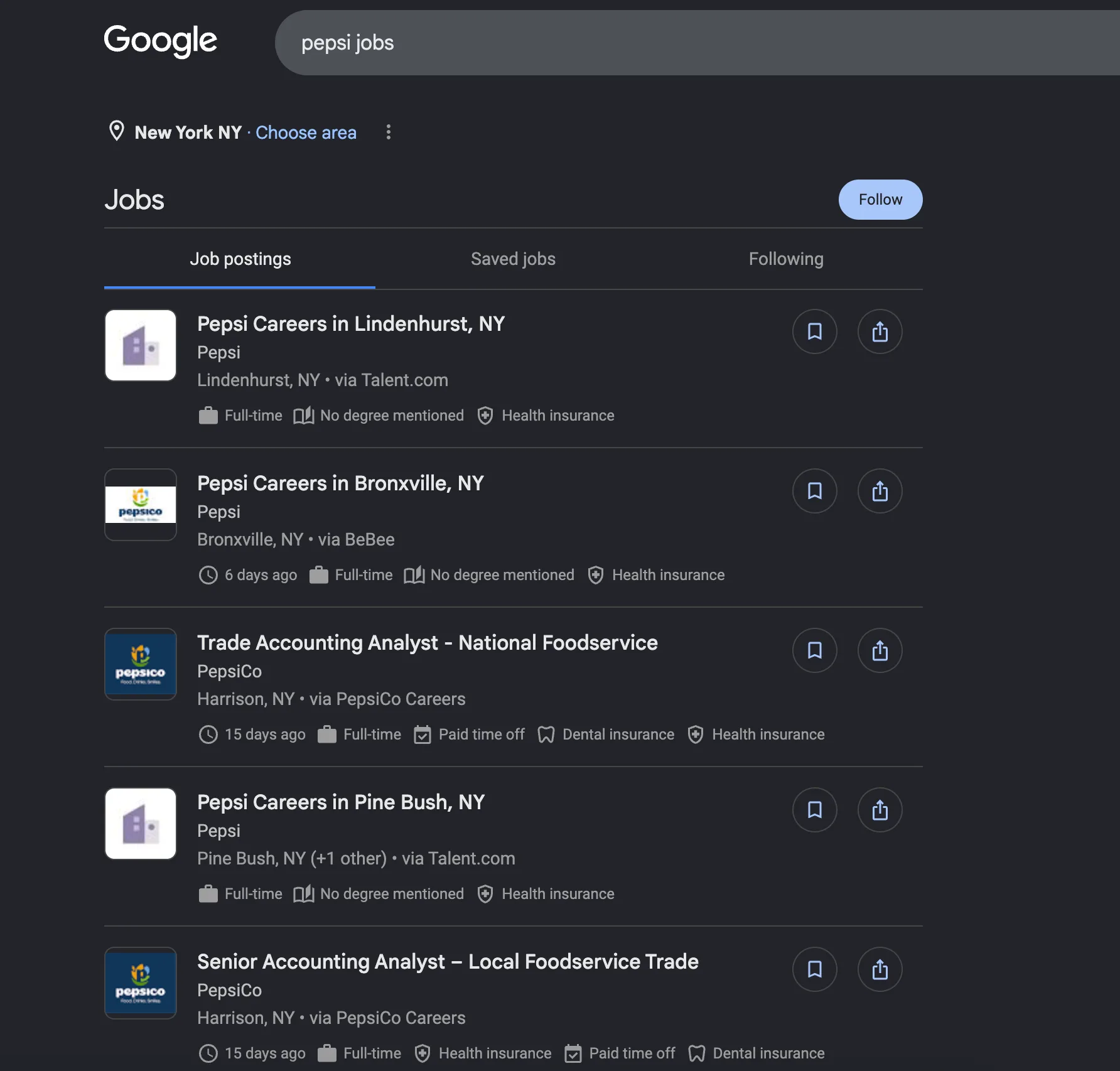Viewport: 1120px width, 1071px height.
Task: Click the degree book icon in Lindenhurst listing
Action: [304, 416]
